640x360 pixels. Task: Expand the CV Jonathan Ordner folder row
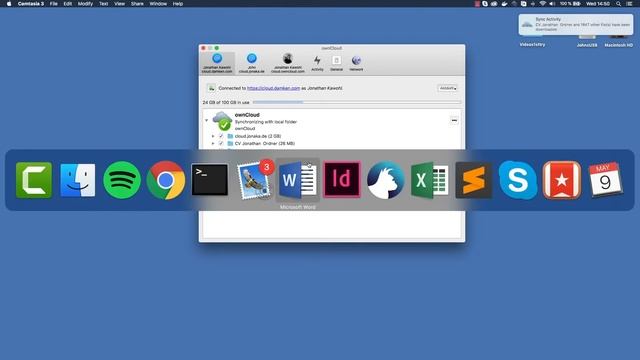click(x=213, y=144)
